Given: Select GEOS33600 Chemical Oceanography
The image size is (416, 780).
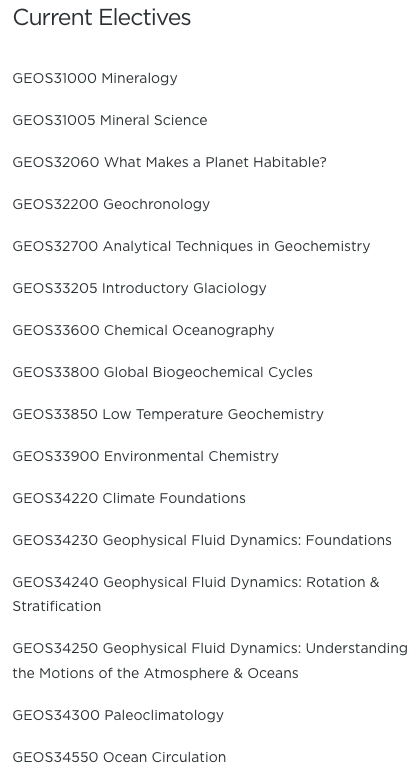Looking at the screenshot, I should pyautogui.click(x=143, y=330).
